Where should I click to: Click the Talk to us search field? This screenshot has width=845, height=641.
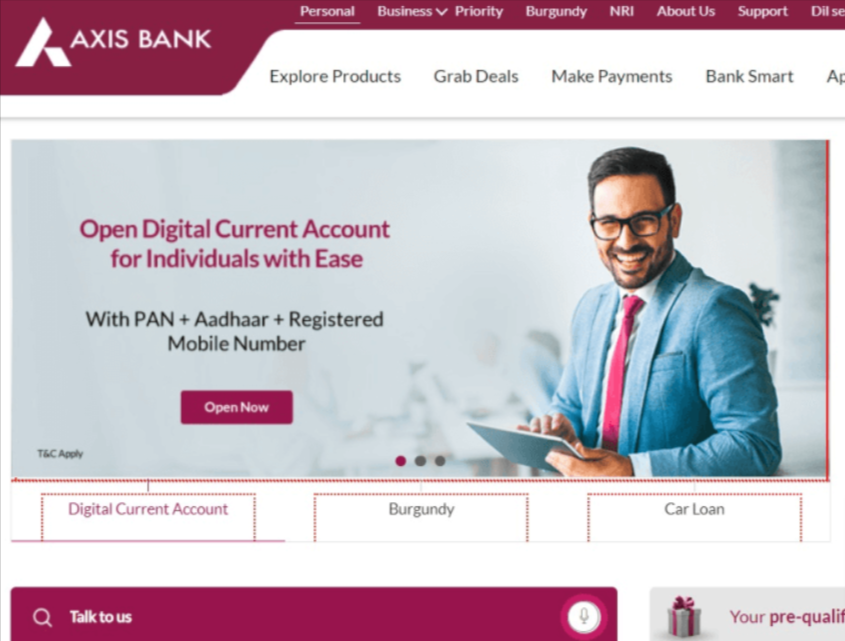pos(314,615)
